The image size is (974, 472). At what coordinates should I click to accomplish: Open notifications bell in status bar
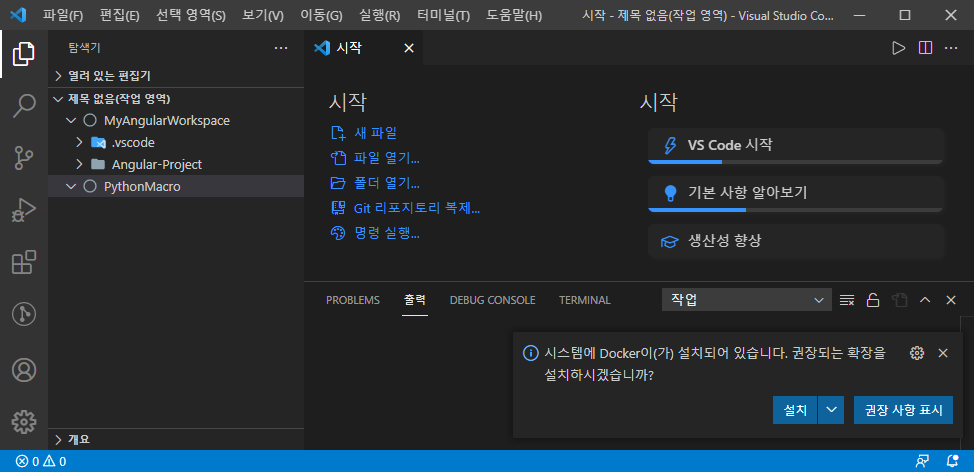click(951, 461)
